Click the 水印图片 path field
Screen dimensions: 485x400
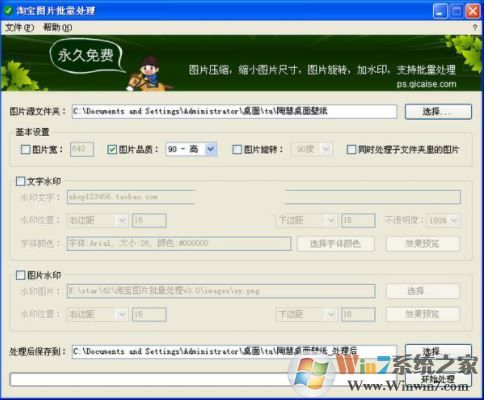click(221, 291)
